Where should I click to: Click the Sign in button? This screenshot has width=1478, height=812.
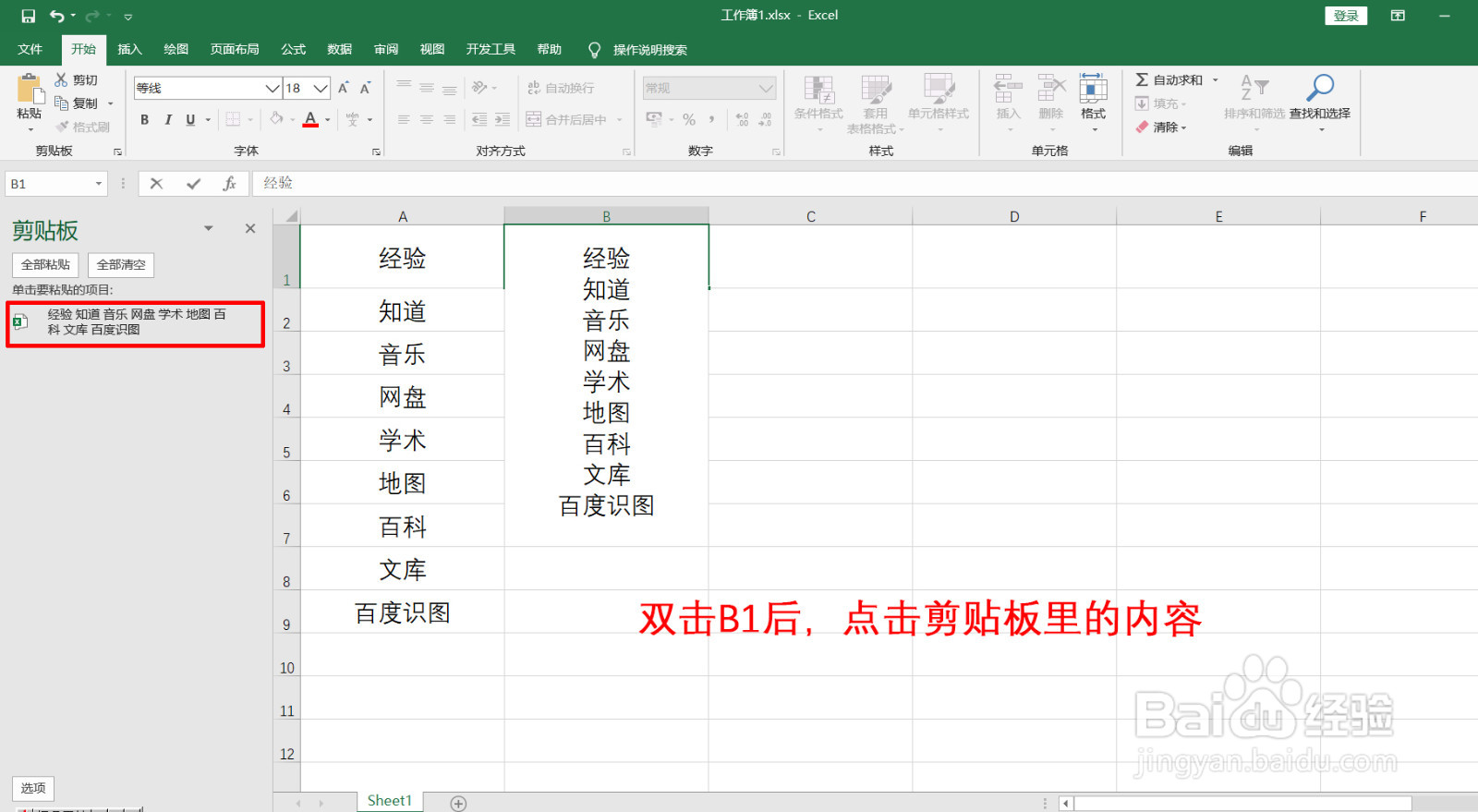[x=1346, y=16]
